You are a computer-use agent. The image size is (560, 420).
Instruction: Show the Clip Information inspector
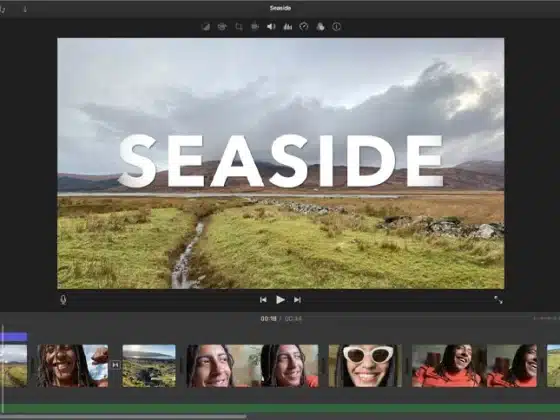(x=336, y=27)
